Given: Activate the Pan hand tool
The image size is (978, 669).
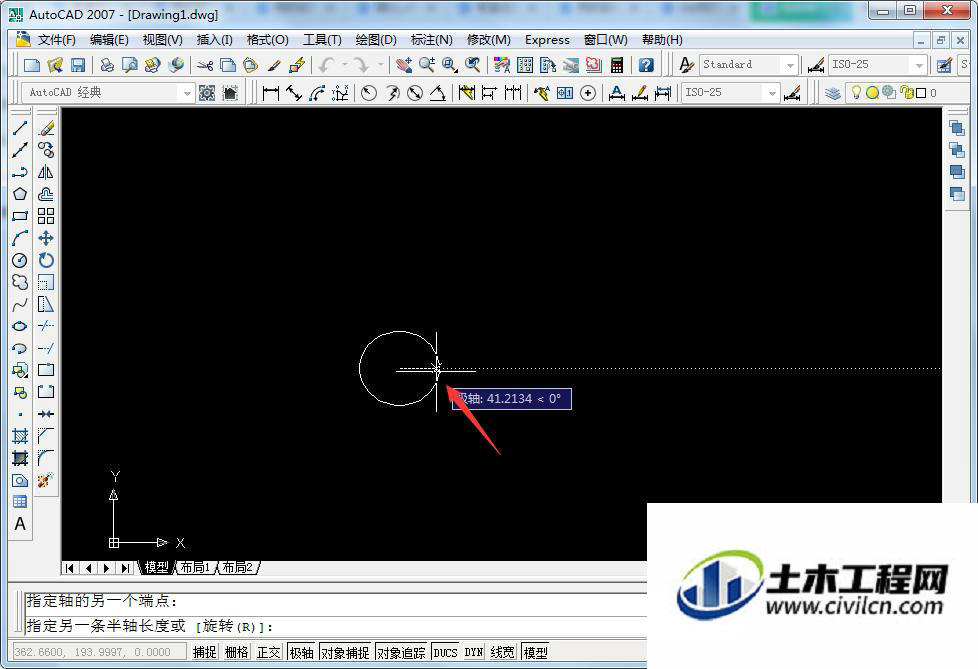Looking at the screenshot, I should coord(404,65).
